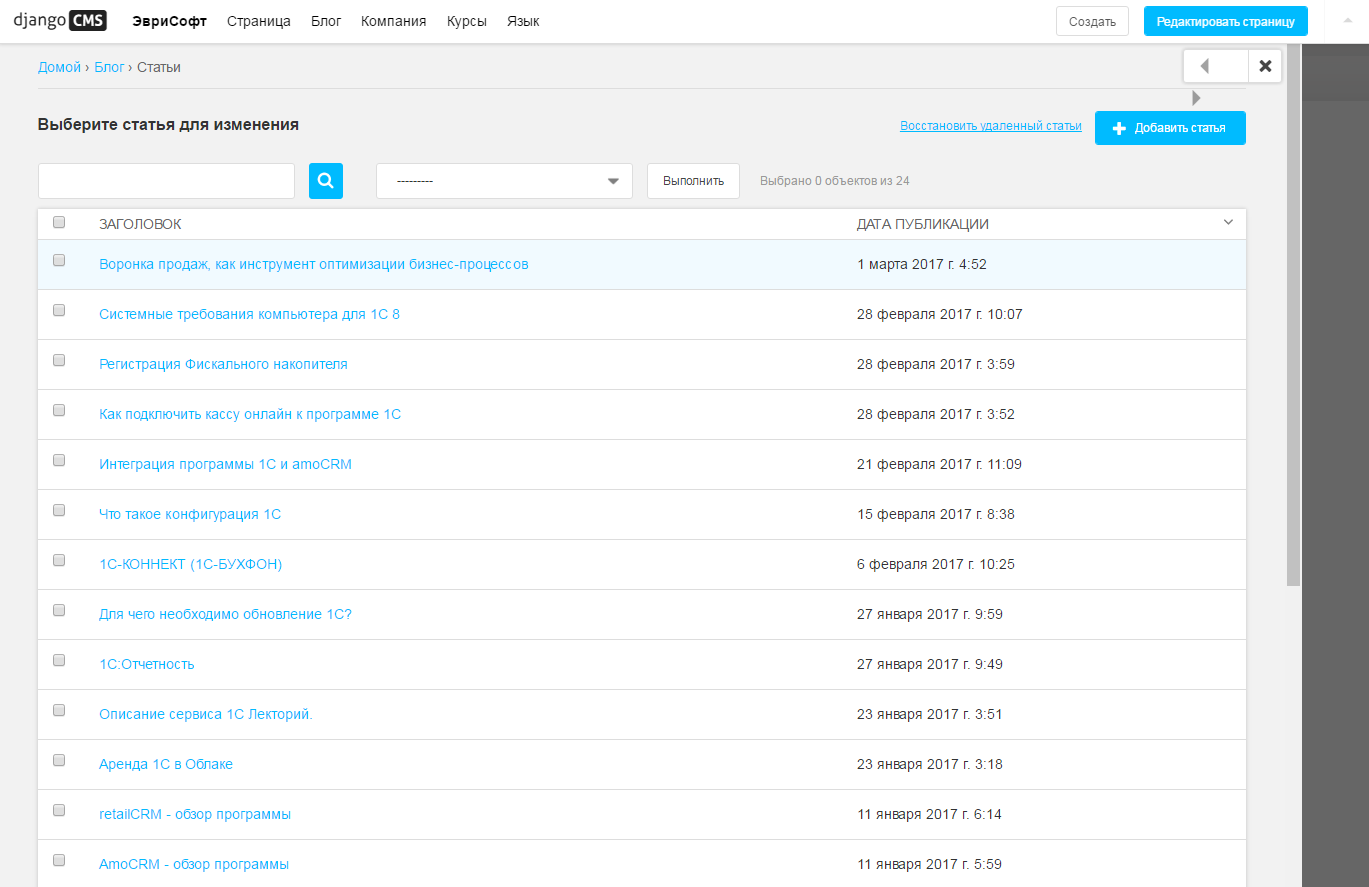
Task: Open the Регистрация Фискального накопителя article
Action: [223, 364]
